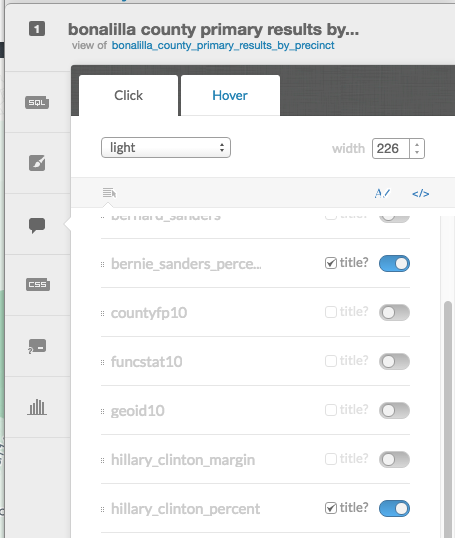Screen dimensions: 455x538
Task: Select the funcstat10 field name
Action: click(147, 362)
